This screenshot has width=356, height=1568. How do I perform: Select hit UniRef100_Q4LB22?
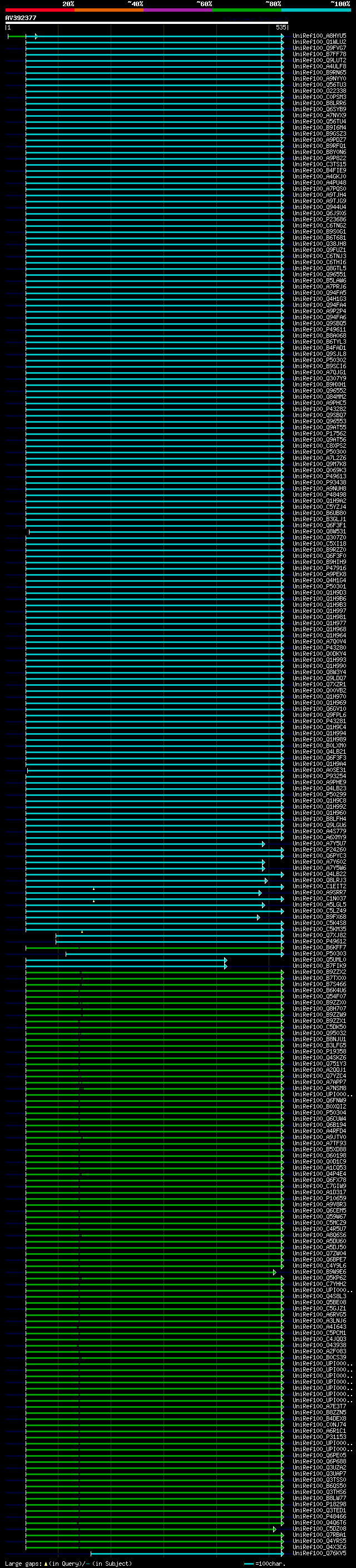coord(319,874)
